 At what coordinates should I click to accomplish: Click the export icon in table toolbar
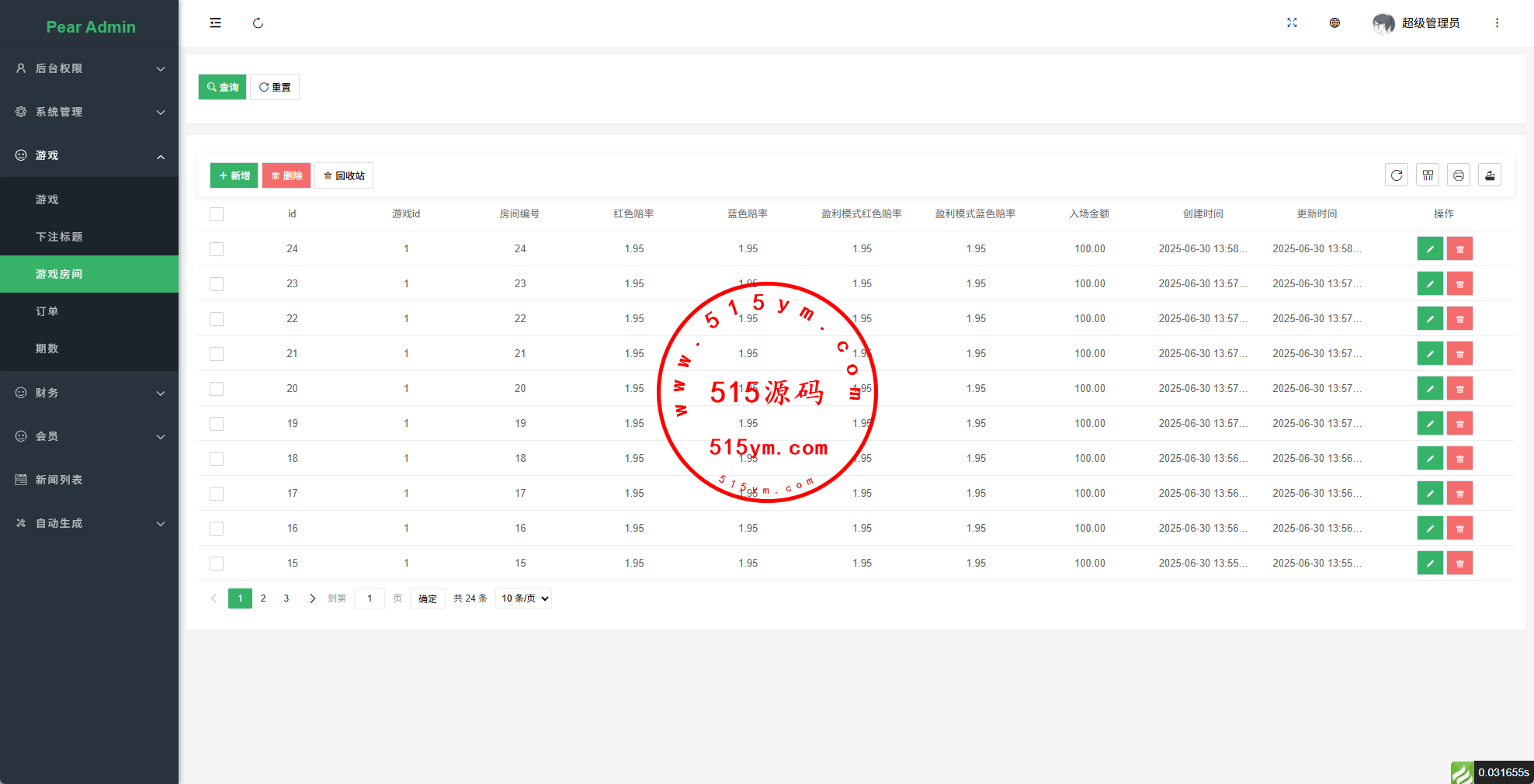1489,175
